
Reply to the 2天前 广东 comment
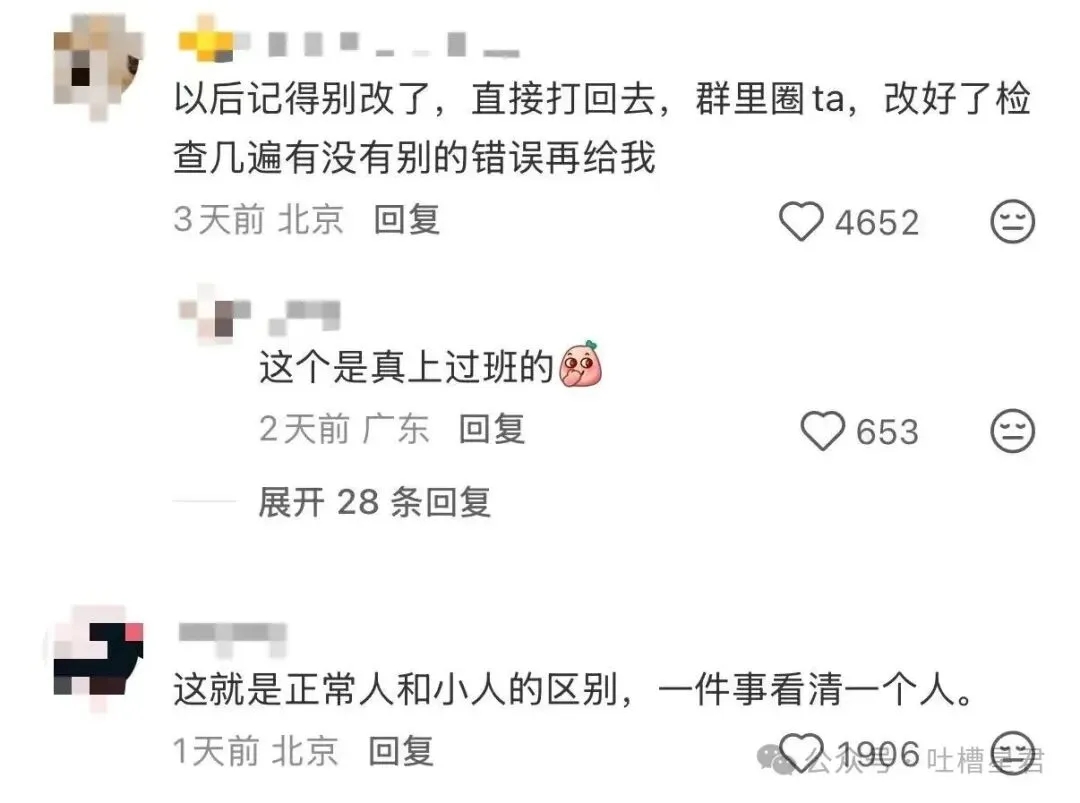point(492,429)
